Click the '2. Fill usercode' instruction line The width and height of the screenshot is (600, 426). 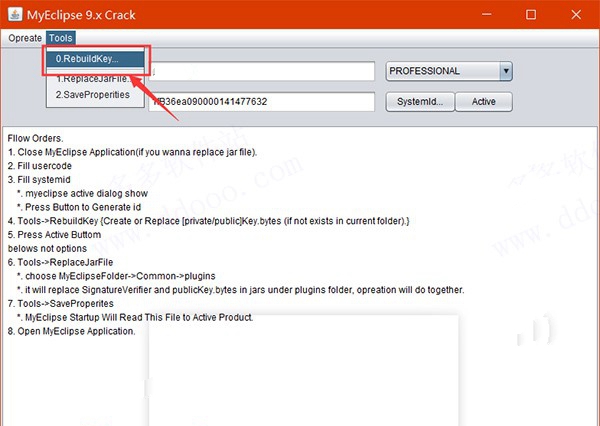tap(39, 166)
